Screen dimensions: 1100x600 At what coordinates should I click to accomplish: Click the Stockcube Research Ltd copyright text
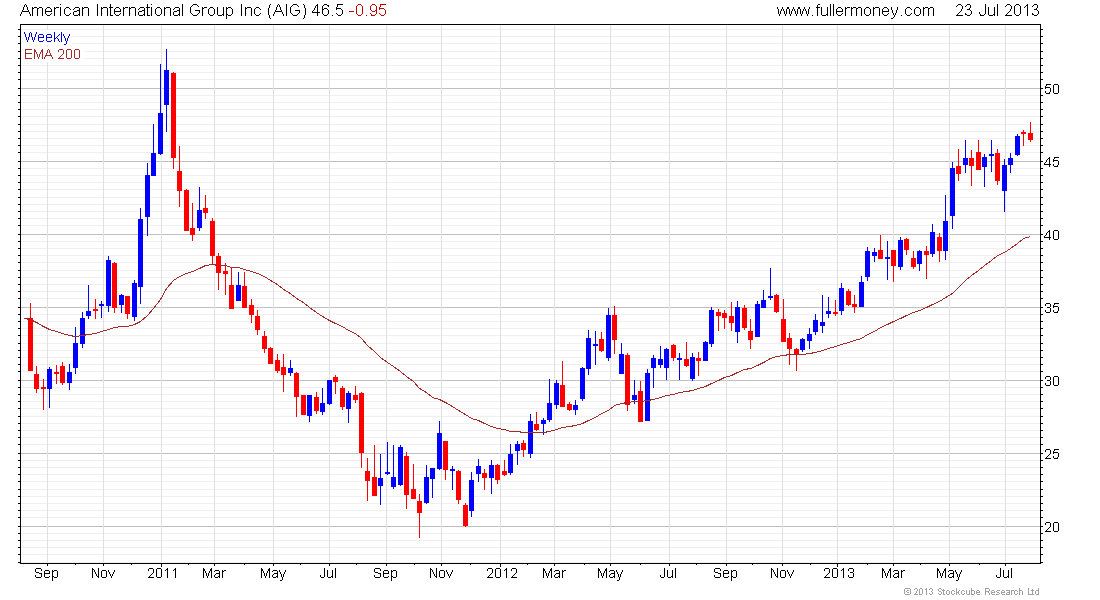pyautogui.click(x=972, y=592)
